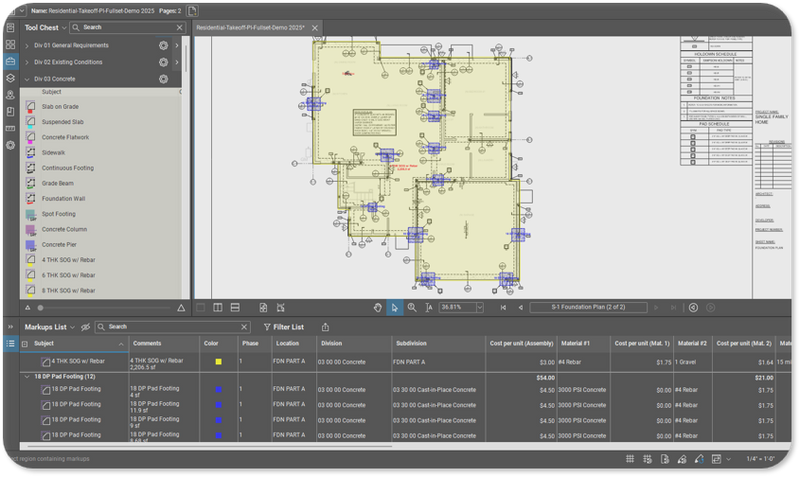The width and height of the screenshot is (800, 477).
Task: Collapse 18 DP Pad Footing group
Action: 27,376
